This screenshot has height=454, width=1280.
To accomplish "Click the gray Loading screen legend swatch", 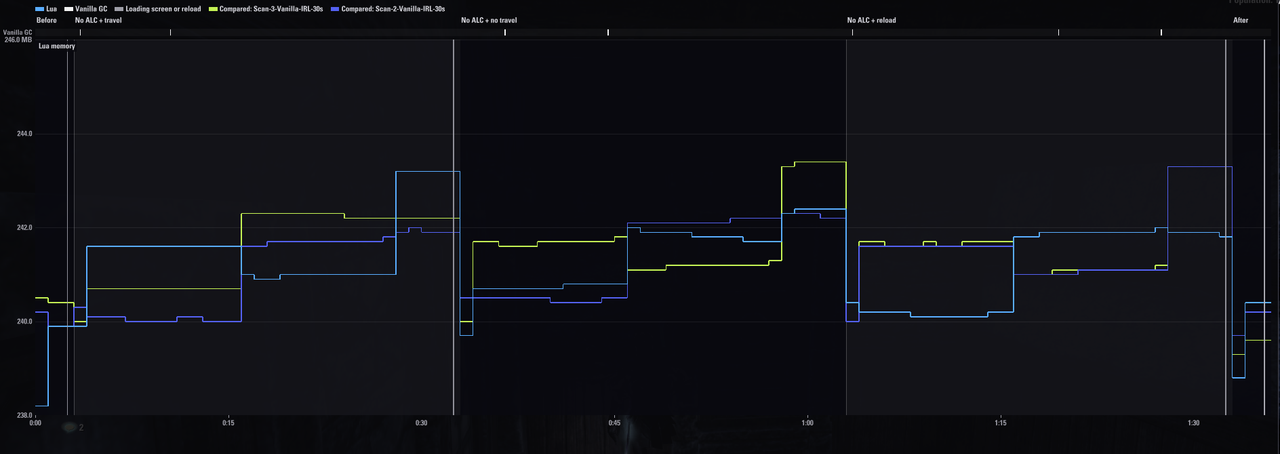I will point(118,8).
